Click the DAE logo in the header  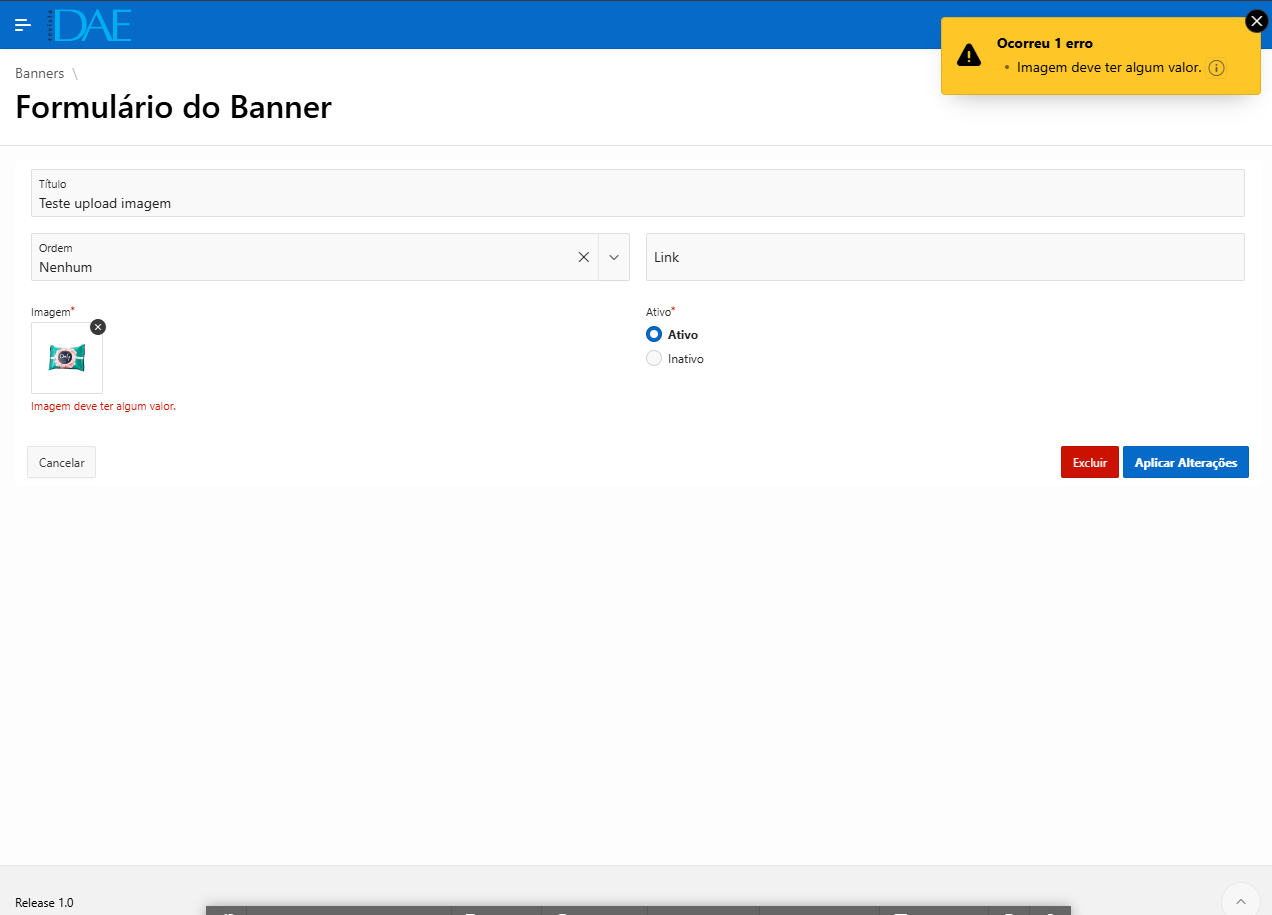(88, 23)
